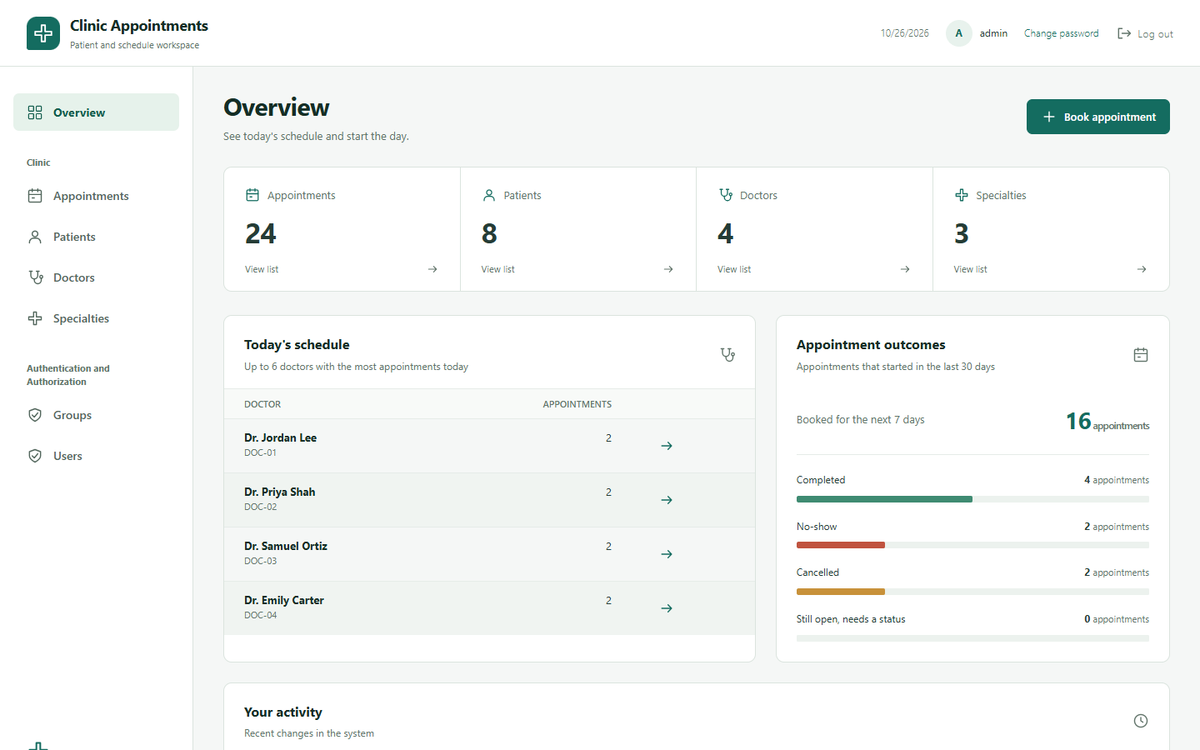The image size is (1200, 750).
Task: Click the 8 patients count
Action: coord(489,234)
